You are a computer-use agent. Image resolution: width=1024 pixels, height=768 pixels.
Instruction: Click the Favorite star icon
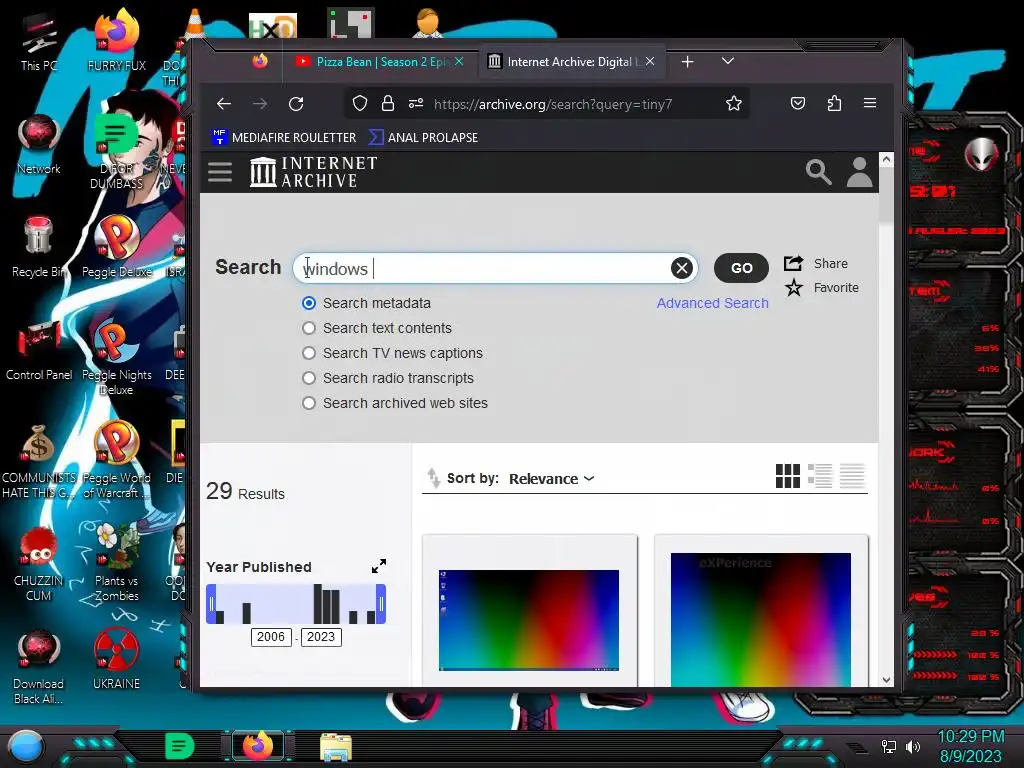point(793,287)
